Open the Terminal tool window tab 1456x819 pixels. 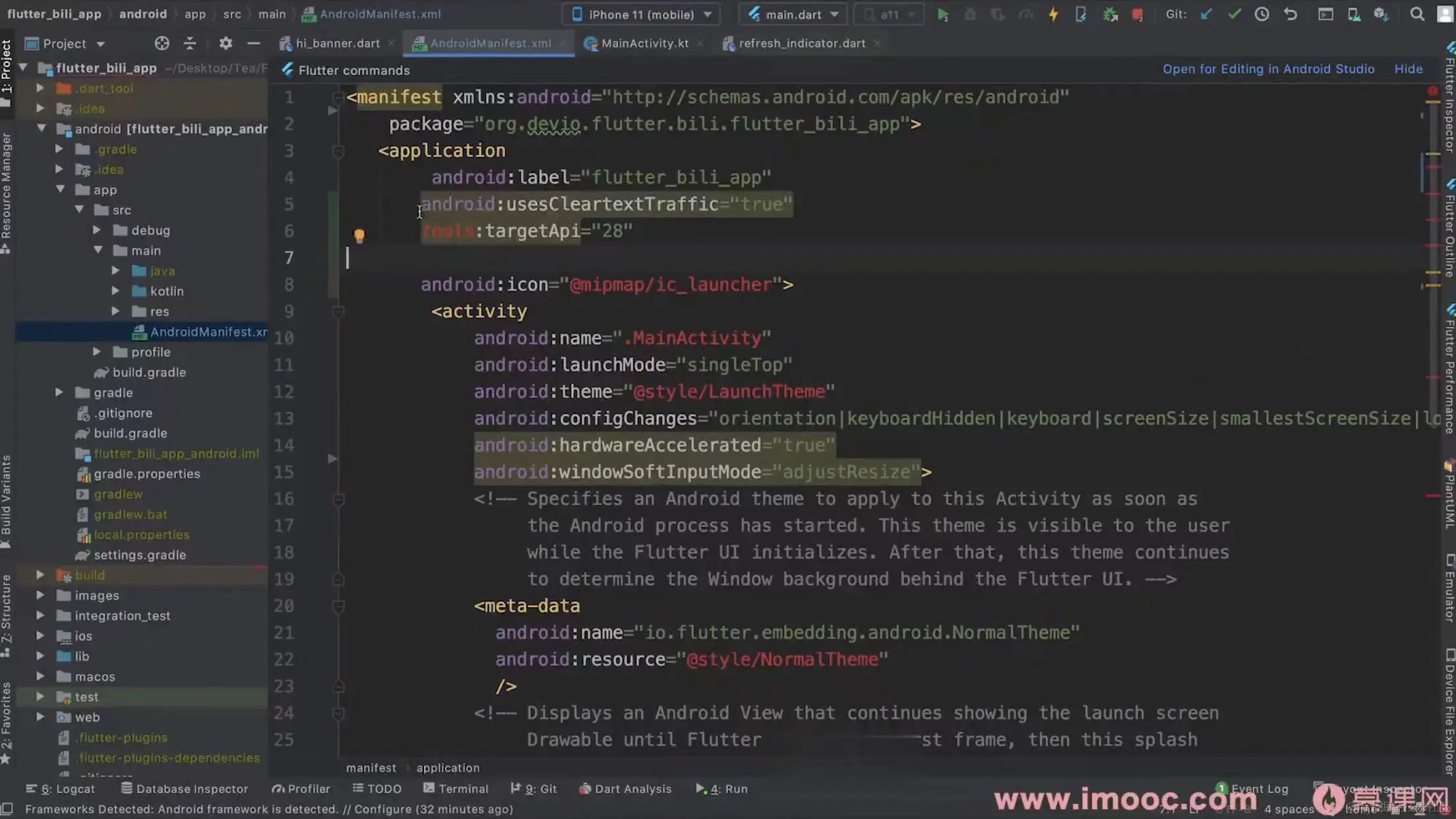(456, 789)
